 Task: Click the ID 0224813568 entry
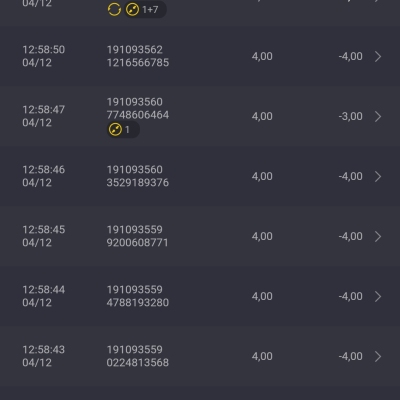(138, 363)
